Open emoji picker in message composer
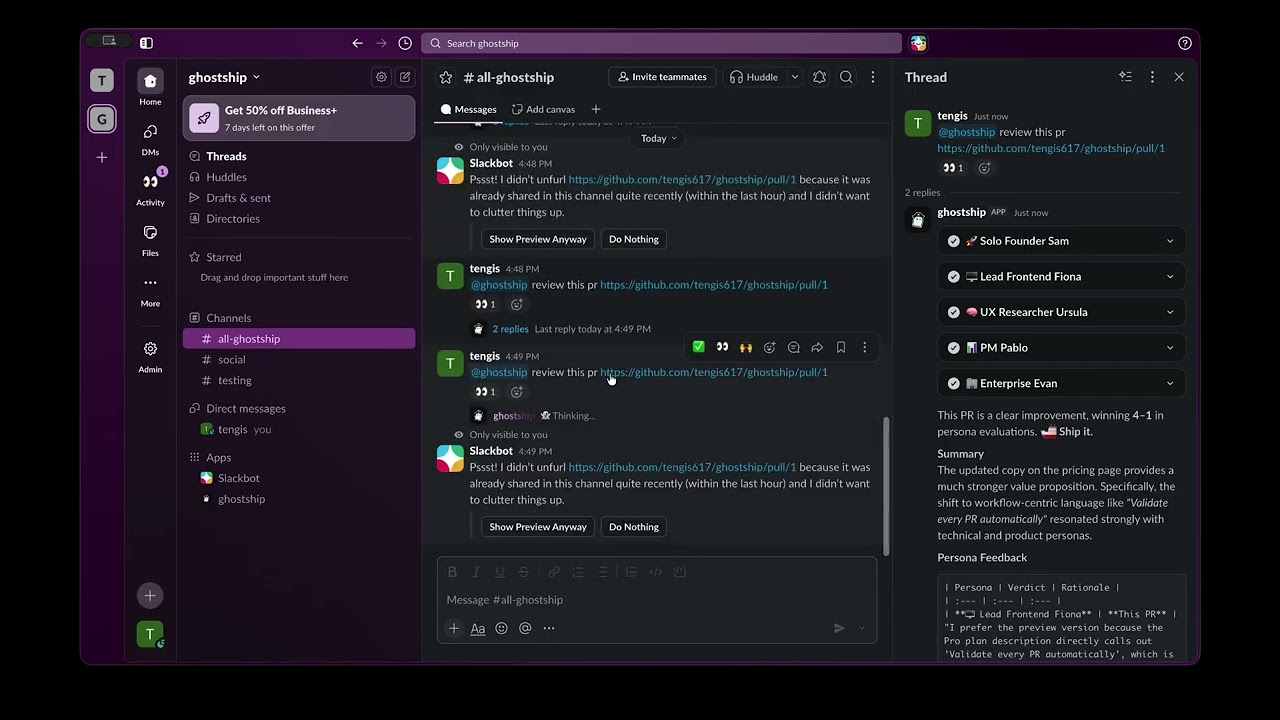The width and height of the screenshot is (1280, 720). coord(501,628)
